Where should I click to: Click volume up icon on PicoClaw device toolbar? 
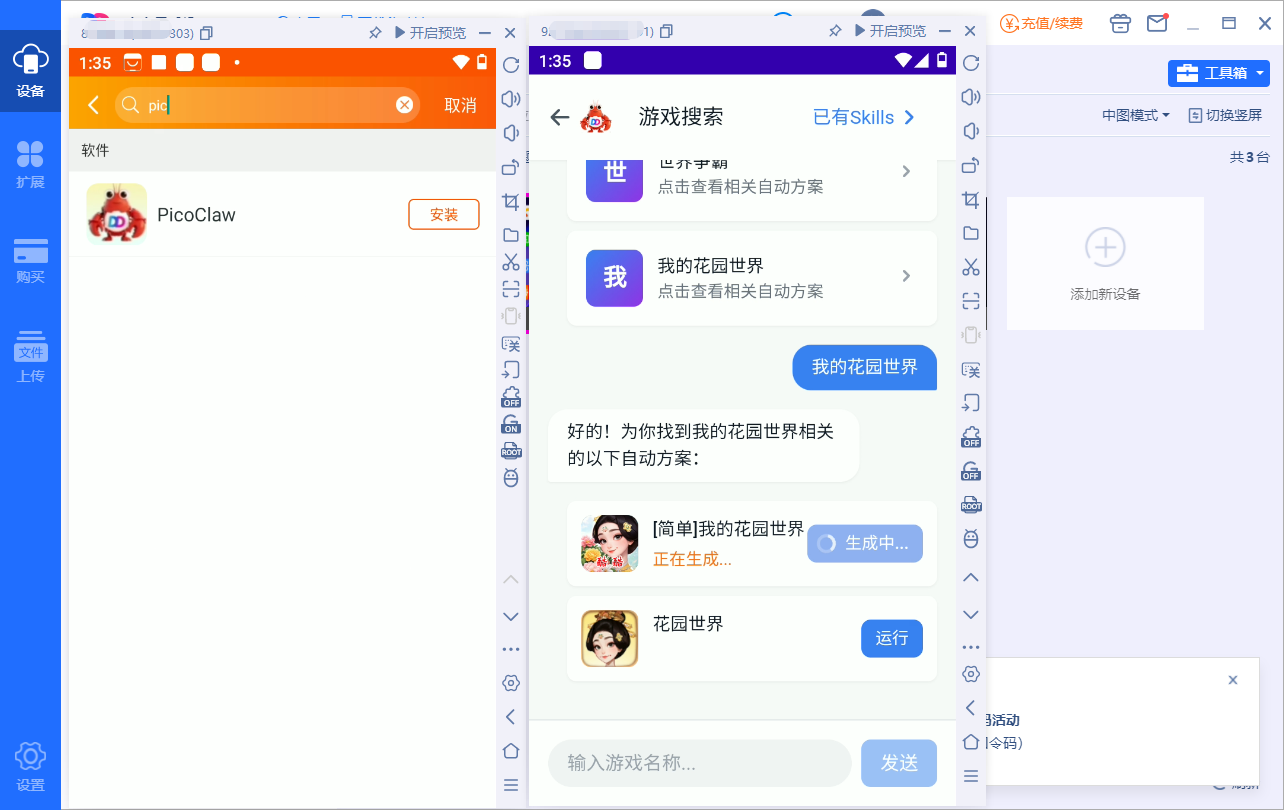(511, 99)
